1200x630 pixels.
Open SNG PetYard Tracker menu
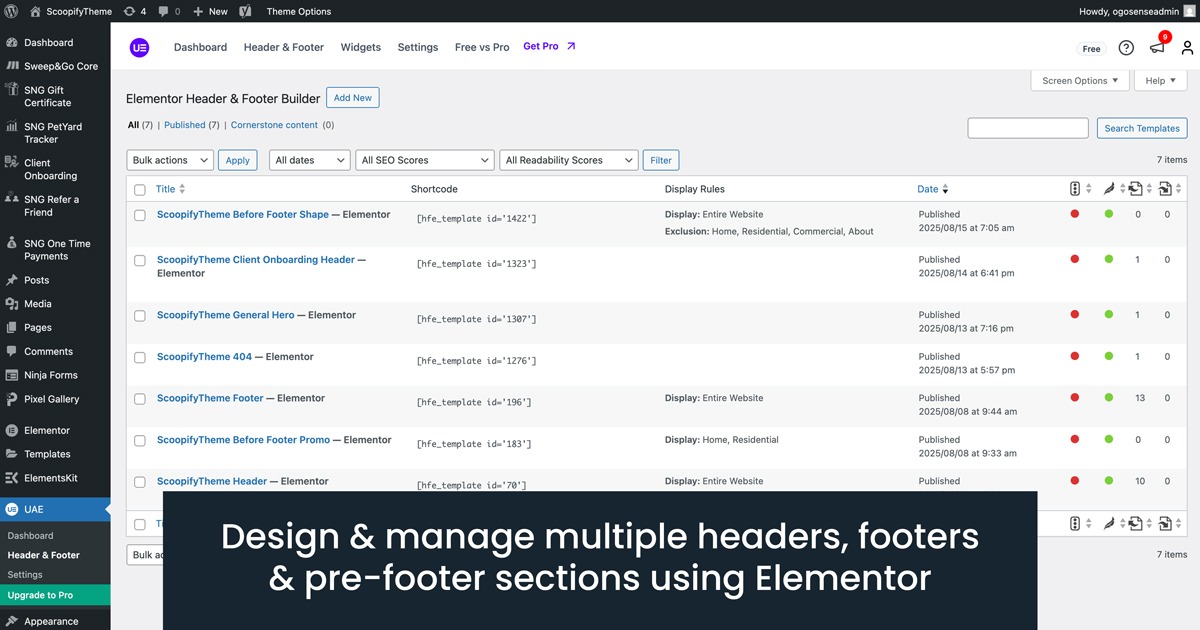(55, 133)
